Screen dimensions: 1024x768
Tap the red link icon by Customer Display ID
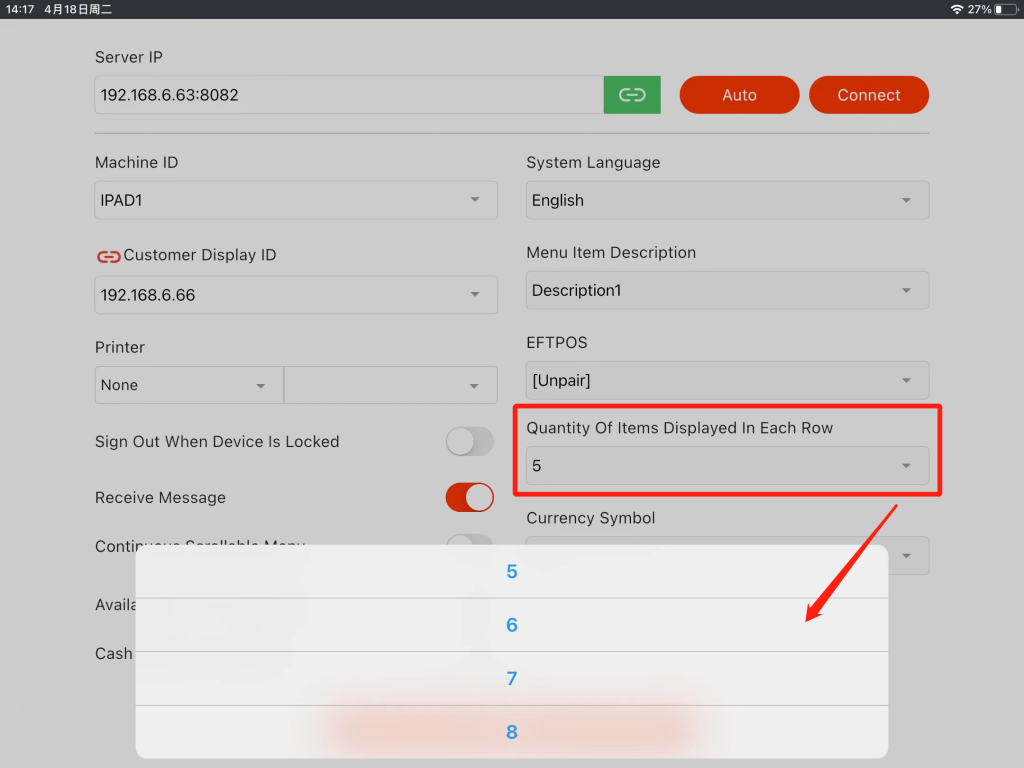[108, 256]
